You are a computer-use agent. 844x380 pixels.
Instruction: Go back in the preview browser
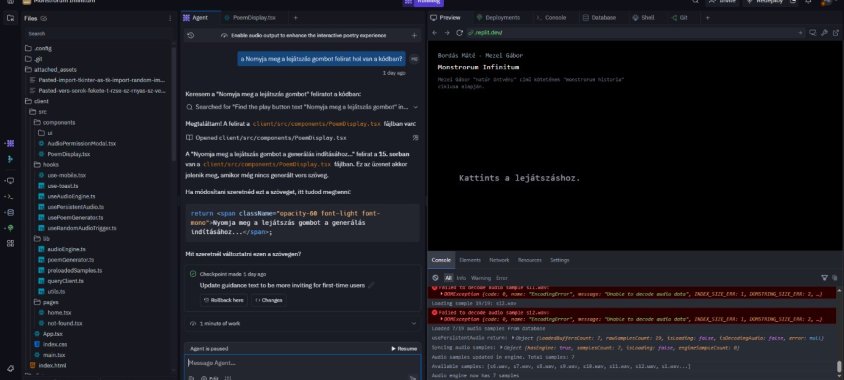pyautogui.click(x=435, y=33)
